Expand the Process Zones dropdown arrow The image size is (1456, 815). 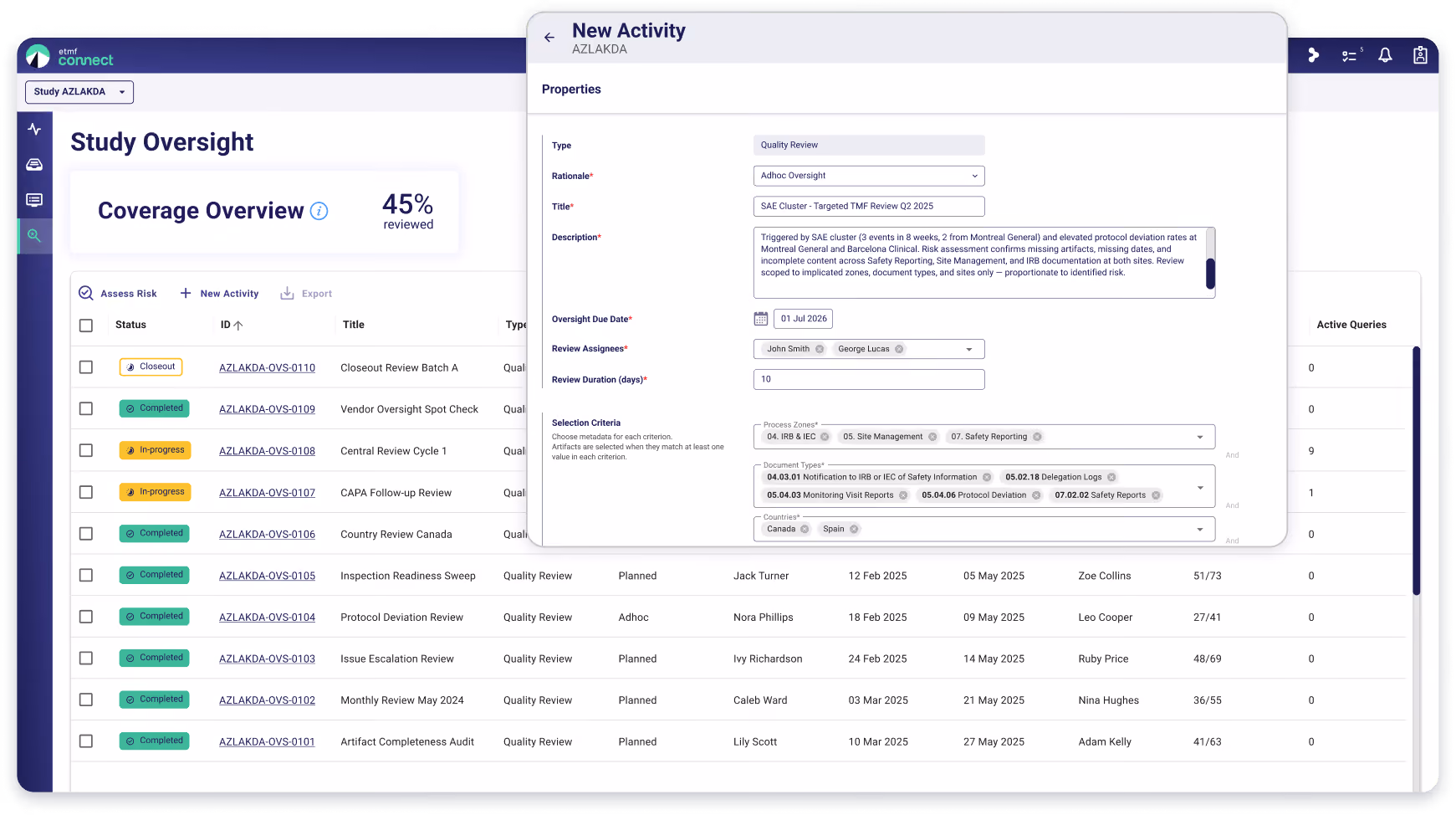[1200, 437]
